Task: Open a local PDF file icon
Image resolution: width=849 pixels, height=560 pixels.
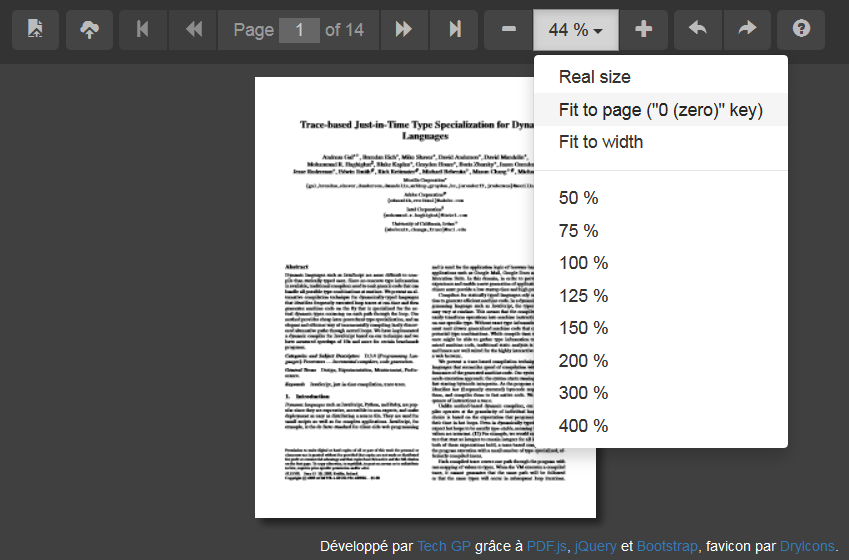Action: coord(35,29)
